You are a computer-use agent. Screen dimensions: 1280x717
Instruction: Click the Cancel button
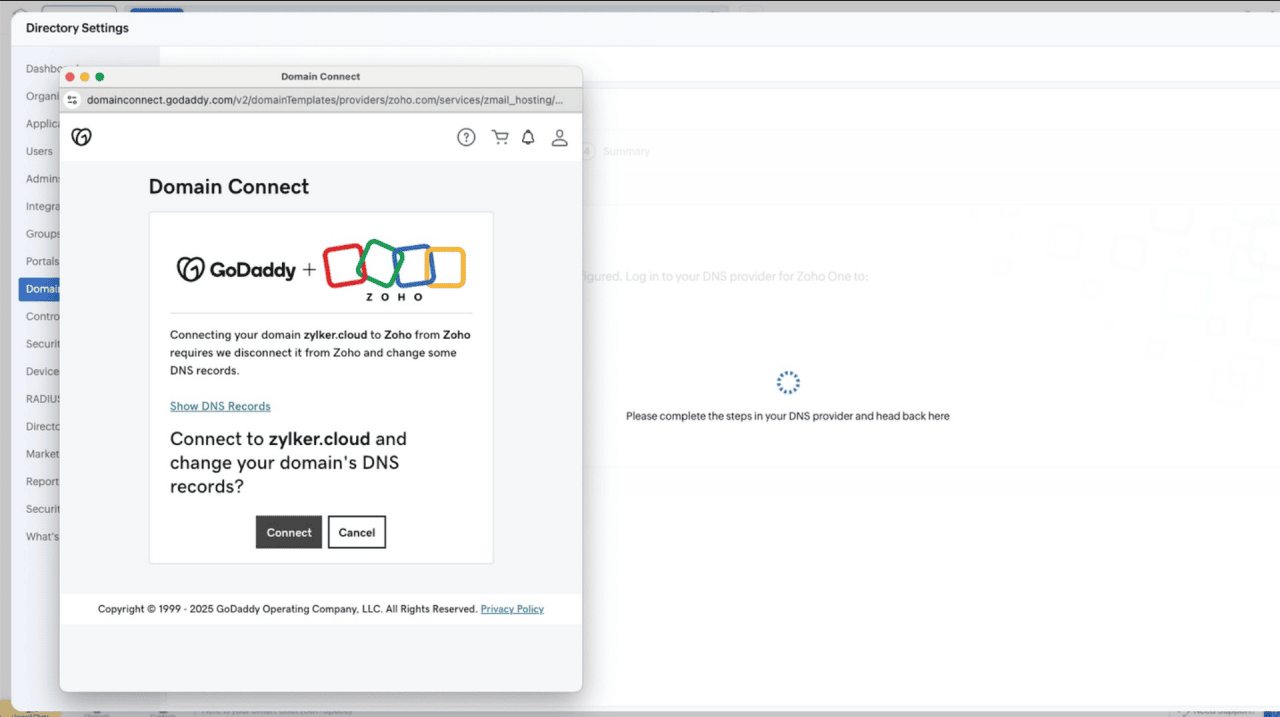pyautogui.click(x=357, y=532)
